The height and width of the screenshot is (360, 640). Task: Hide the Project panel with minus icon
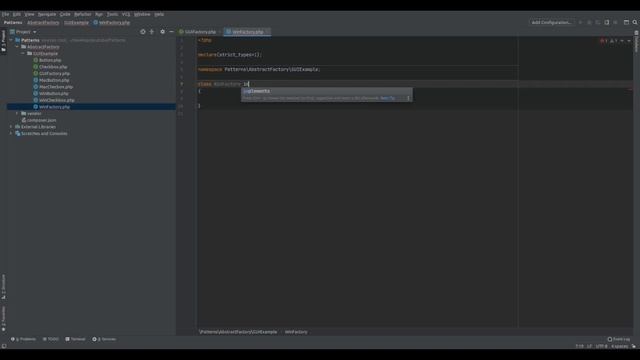[x=171, y=32]
